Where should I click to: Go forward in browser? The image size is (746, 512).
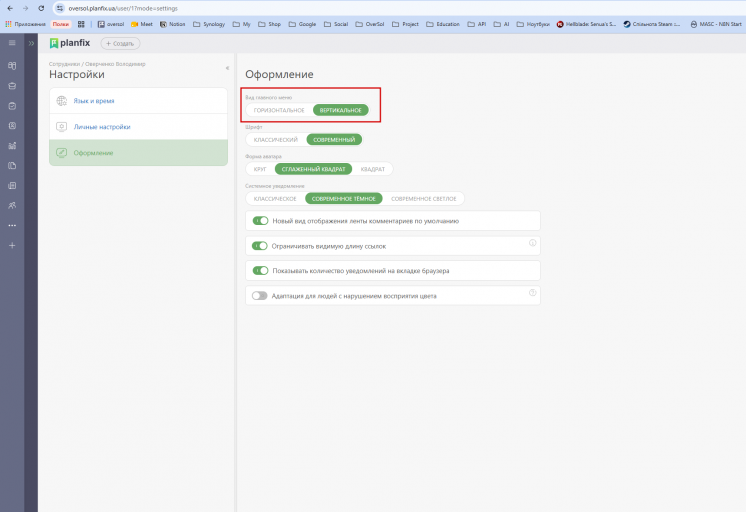pos(25,9)
